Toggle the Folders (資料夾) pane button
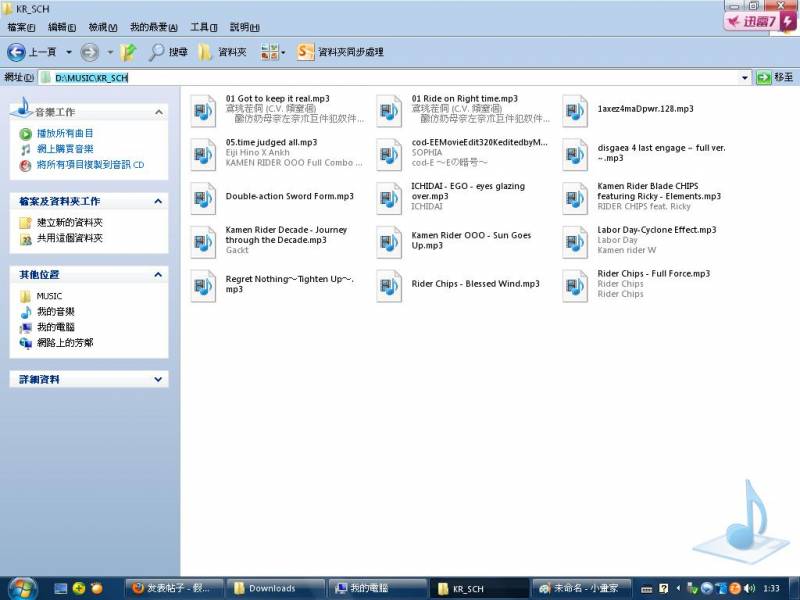Screen dimensions: 800x600 coord(206,52)
